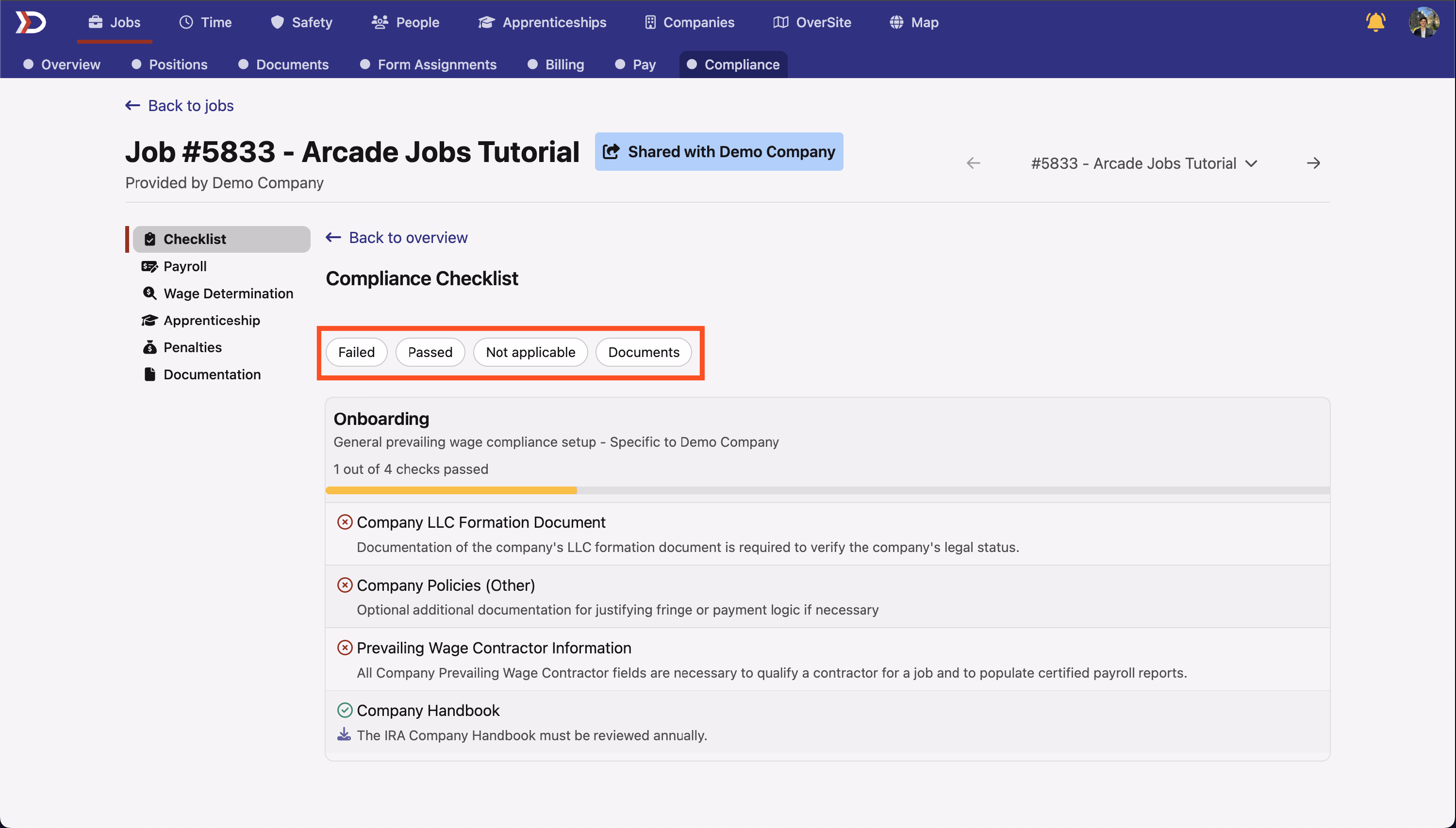The width and height of the screenshot is (1456, 828).
Task: Click the Apprenticeship cap icon in sidebar
Action: coord(149,320)
